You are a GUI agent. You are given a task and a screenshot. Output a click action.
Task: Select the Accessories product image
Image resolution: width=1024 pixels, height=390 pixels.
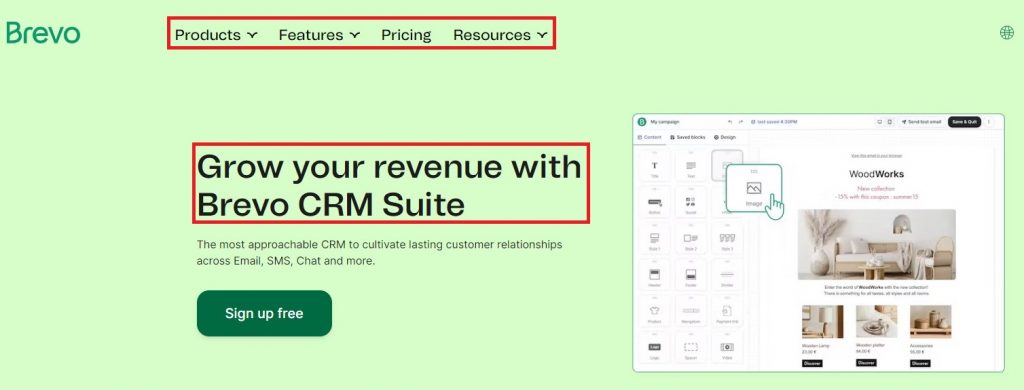[931, 321]
